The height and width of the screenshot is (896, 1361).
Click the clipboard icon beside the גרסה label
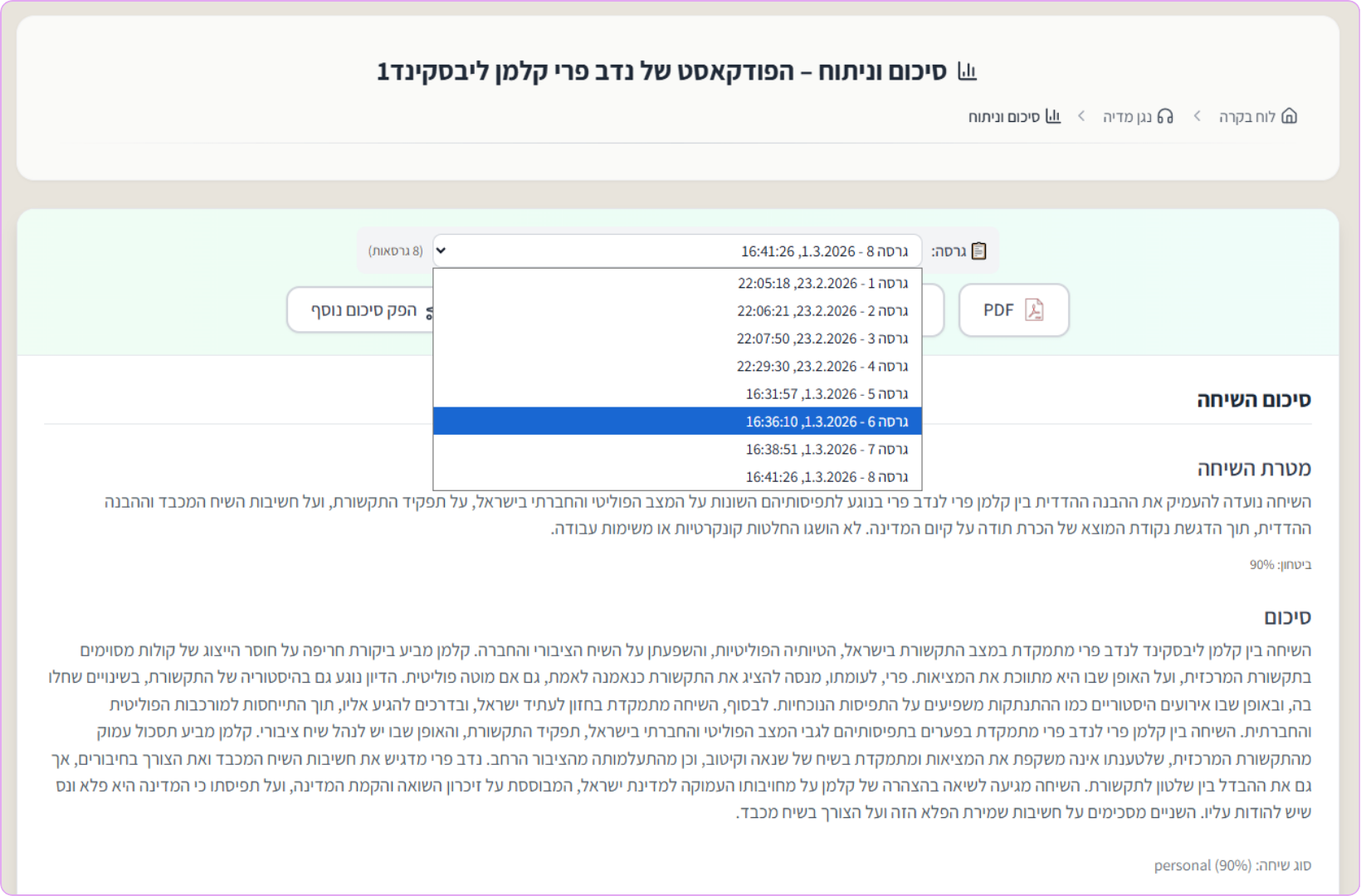point(979,250)
